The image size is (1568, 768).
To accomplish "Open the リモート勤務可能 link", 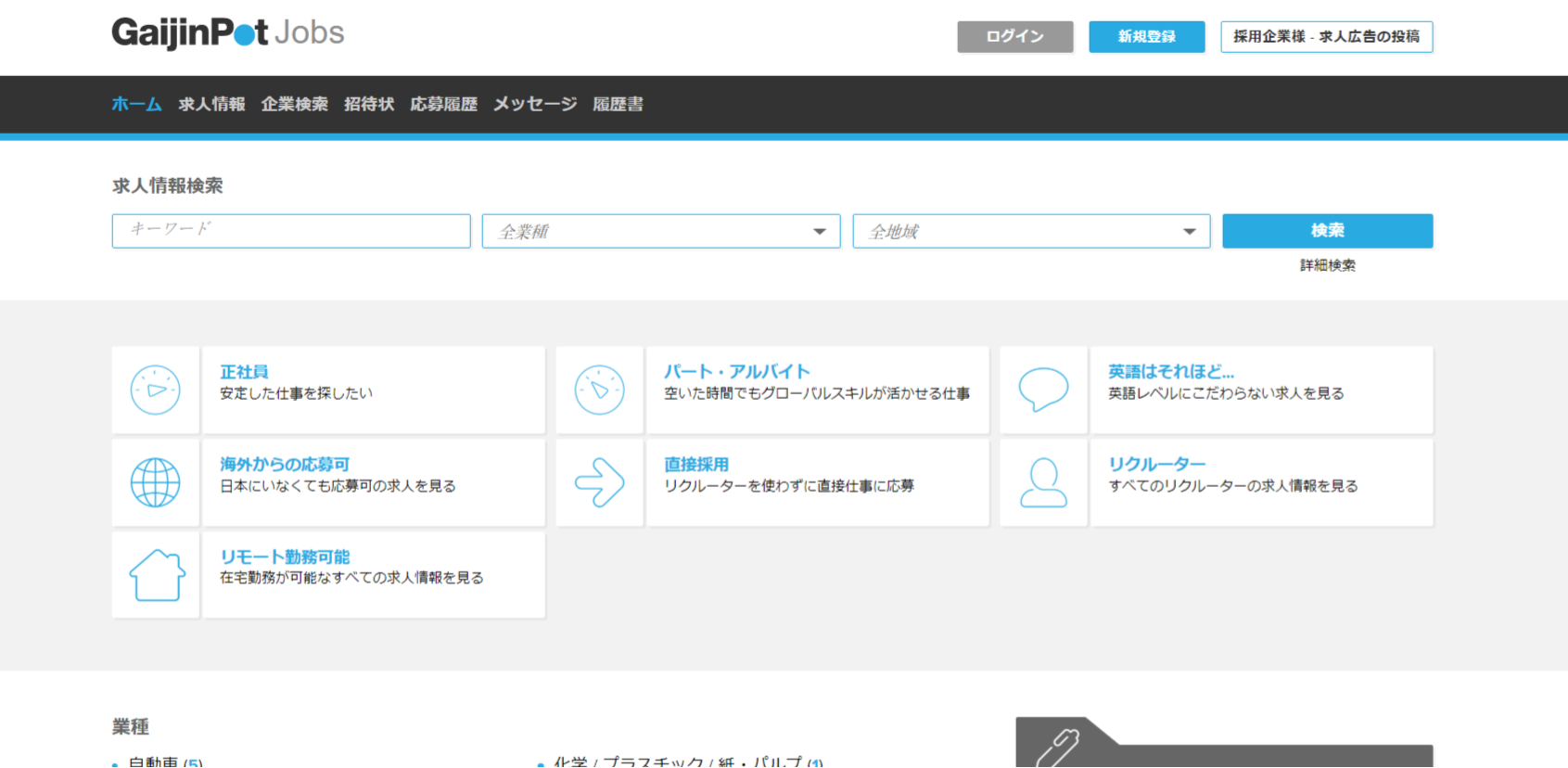I will pyautogui.click(x=285, y=557).
